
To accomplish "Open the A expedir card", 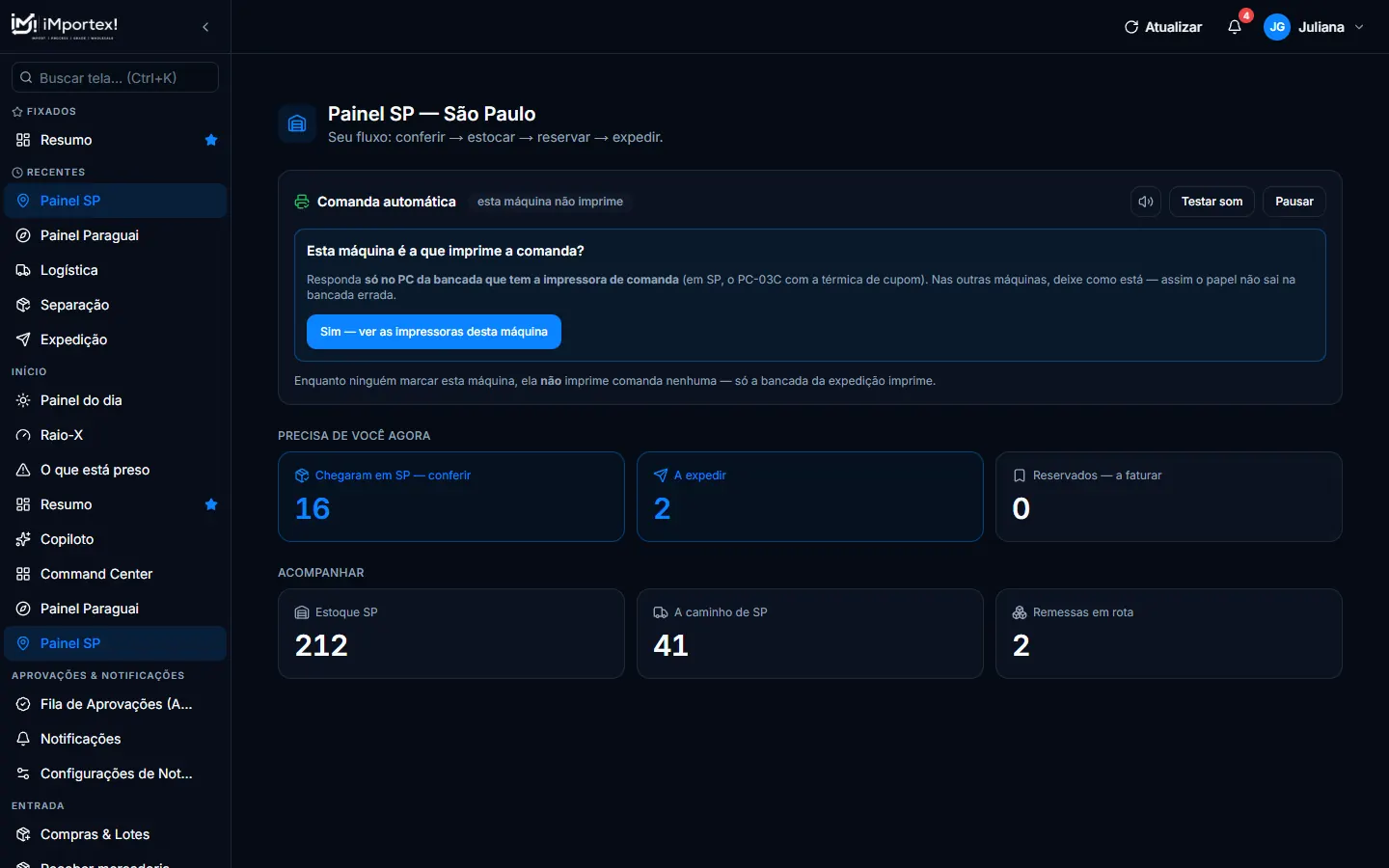I will point(810,497).
